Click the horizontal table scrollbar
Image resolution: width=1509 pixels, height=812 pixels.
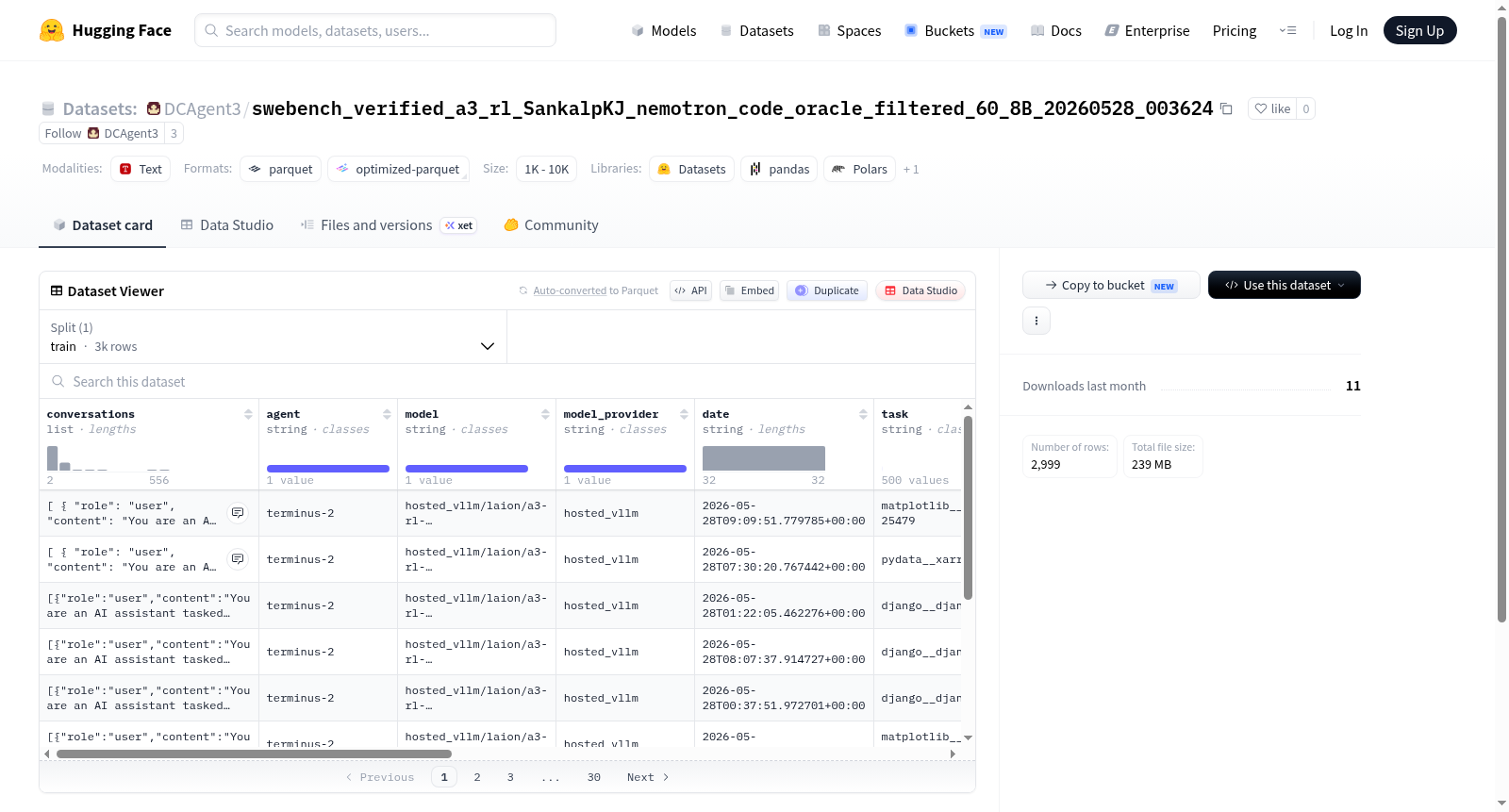[254, 754]
